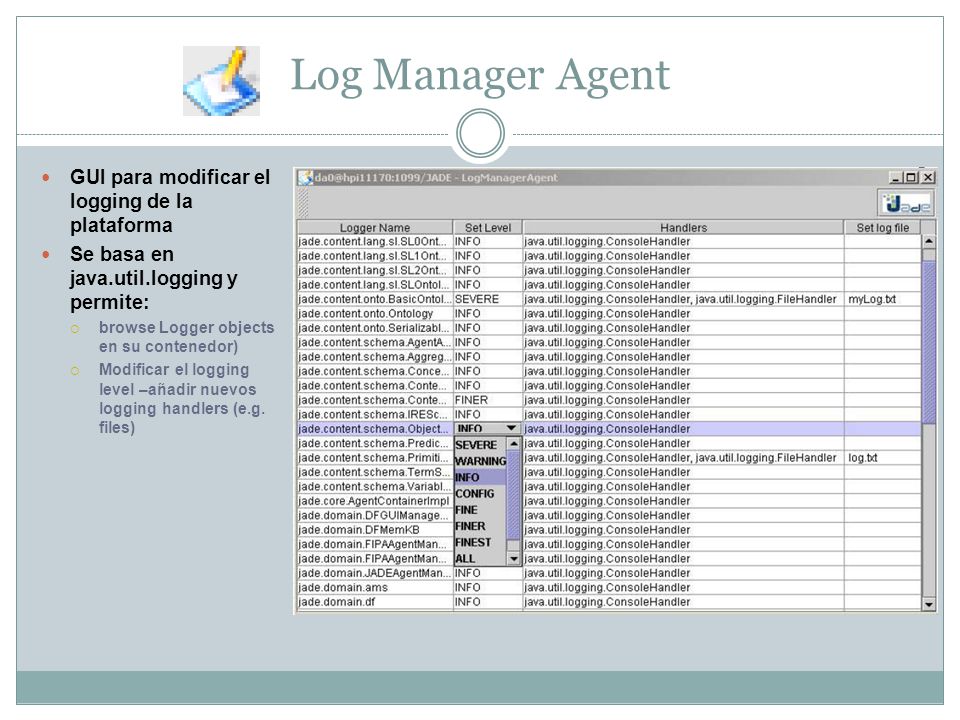Click the bullet GUI para modificar el logging
The width and height of the screenshot is (960, 720).
[170, 201]
